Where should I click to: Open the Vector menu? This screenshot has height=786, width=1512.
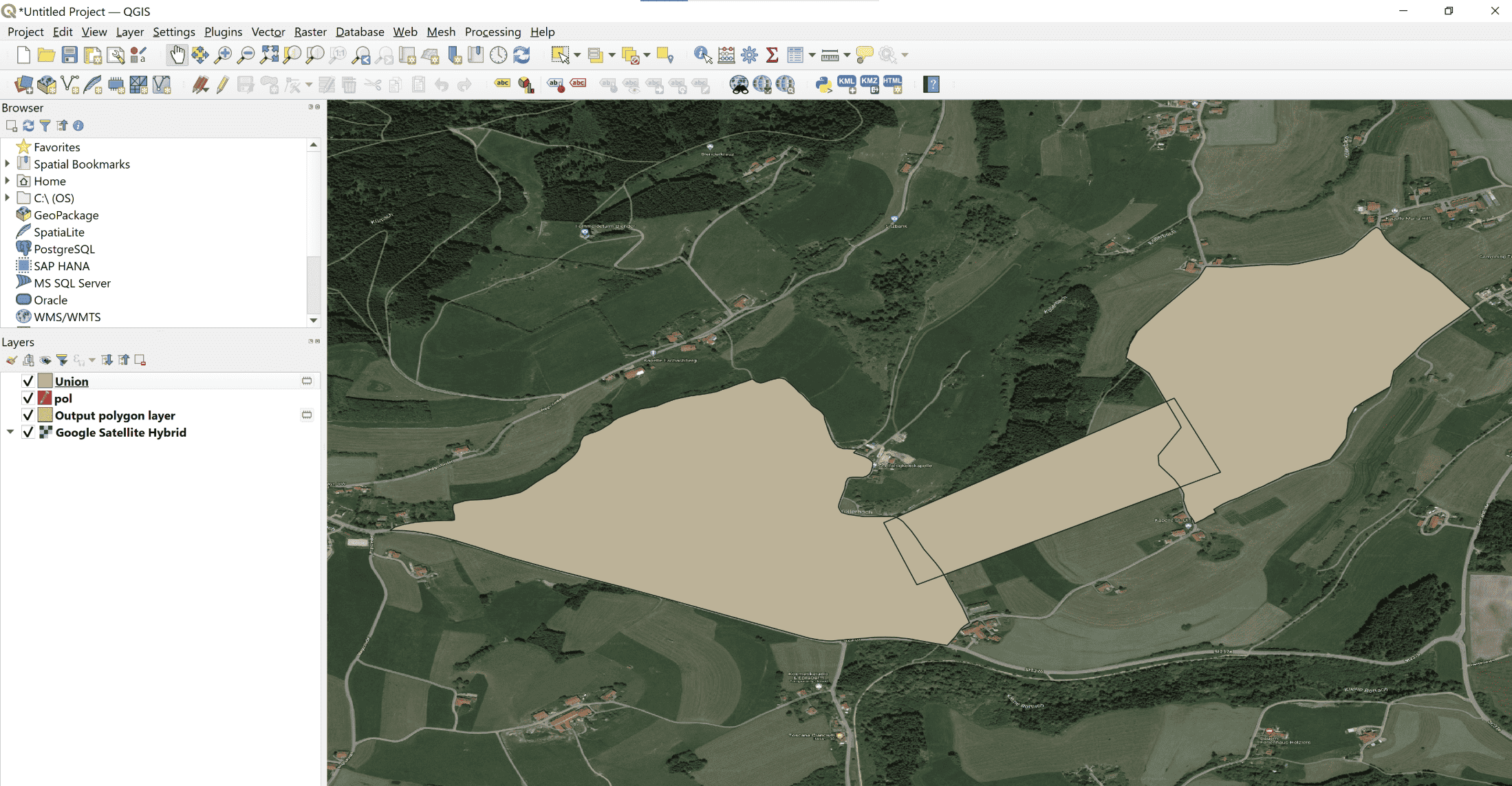(x=268, y=32)
